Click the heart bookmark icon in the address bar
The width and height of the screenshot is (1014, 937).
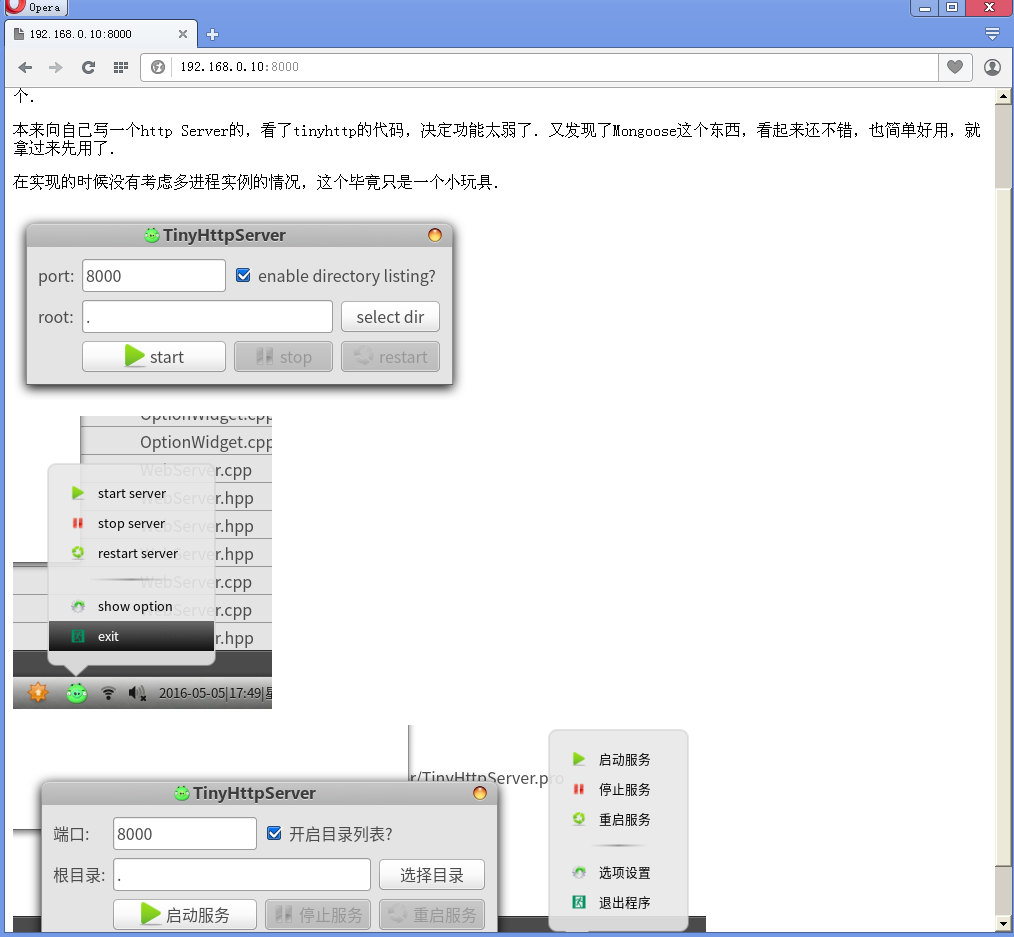click(x=955, y=67)
